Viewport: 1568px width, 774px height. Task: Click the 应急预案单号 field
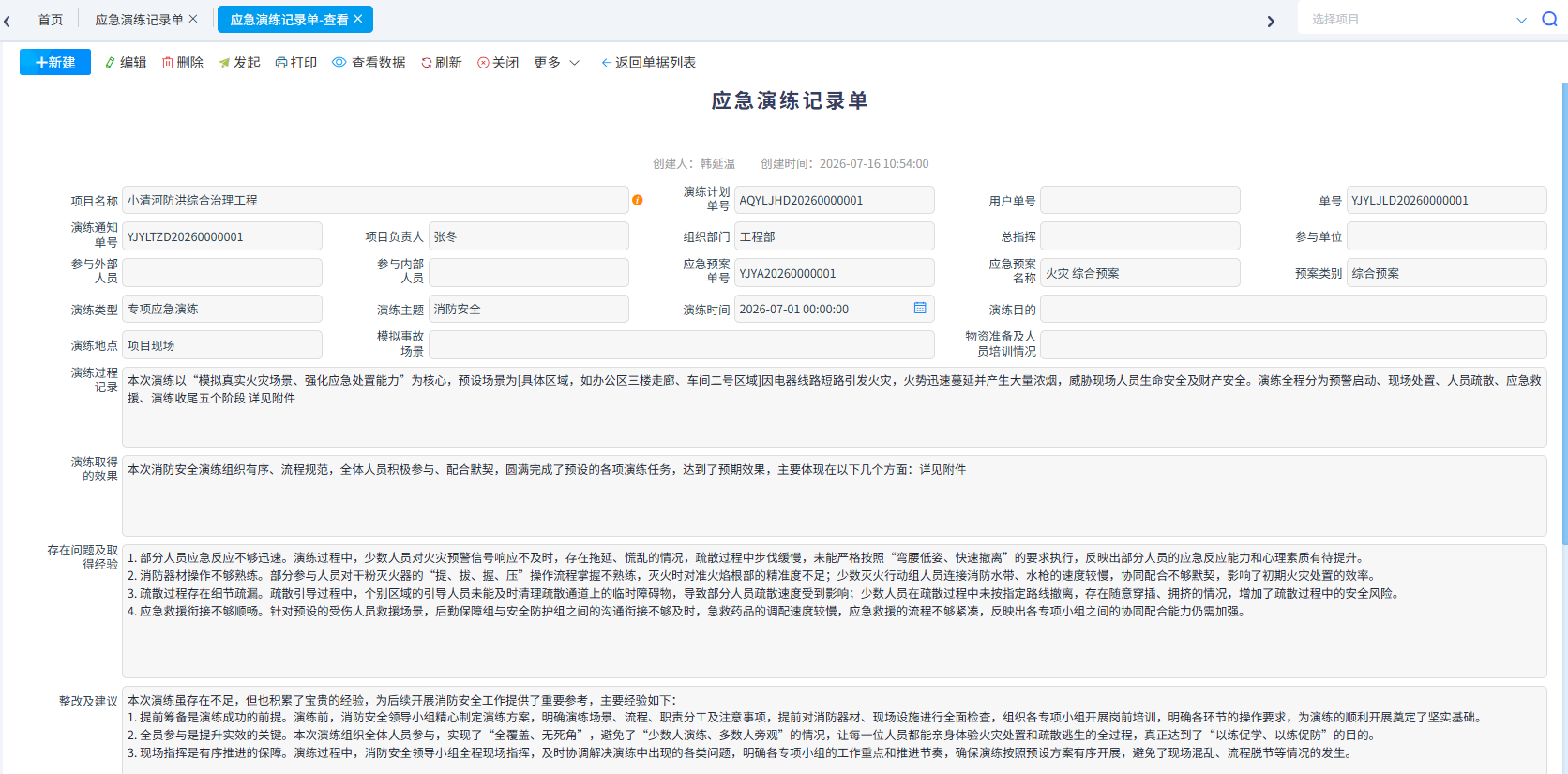[835, 273]
